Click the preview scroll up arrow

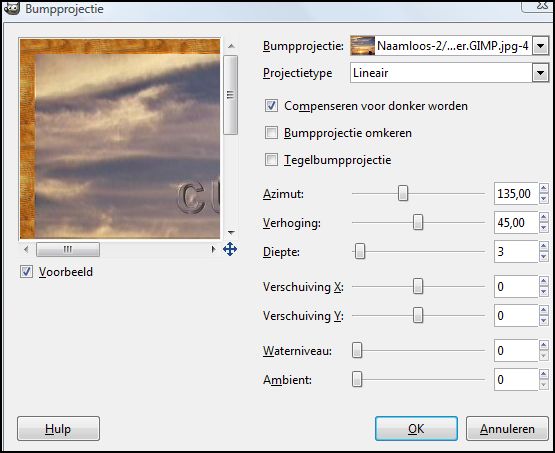click(231, 46)
